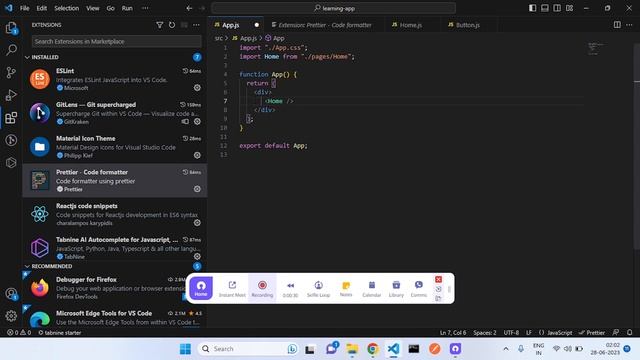
Task: Click tabnine starter in status bar
Action: [x=60, y=333]
